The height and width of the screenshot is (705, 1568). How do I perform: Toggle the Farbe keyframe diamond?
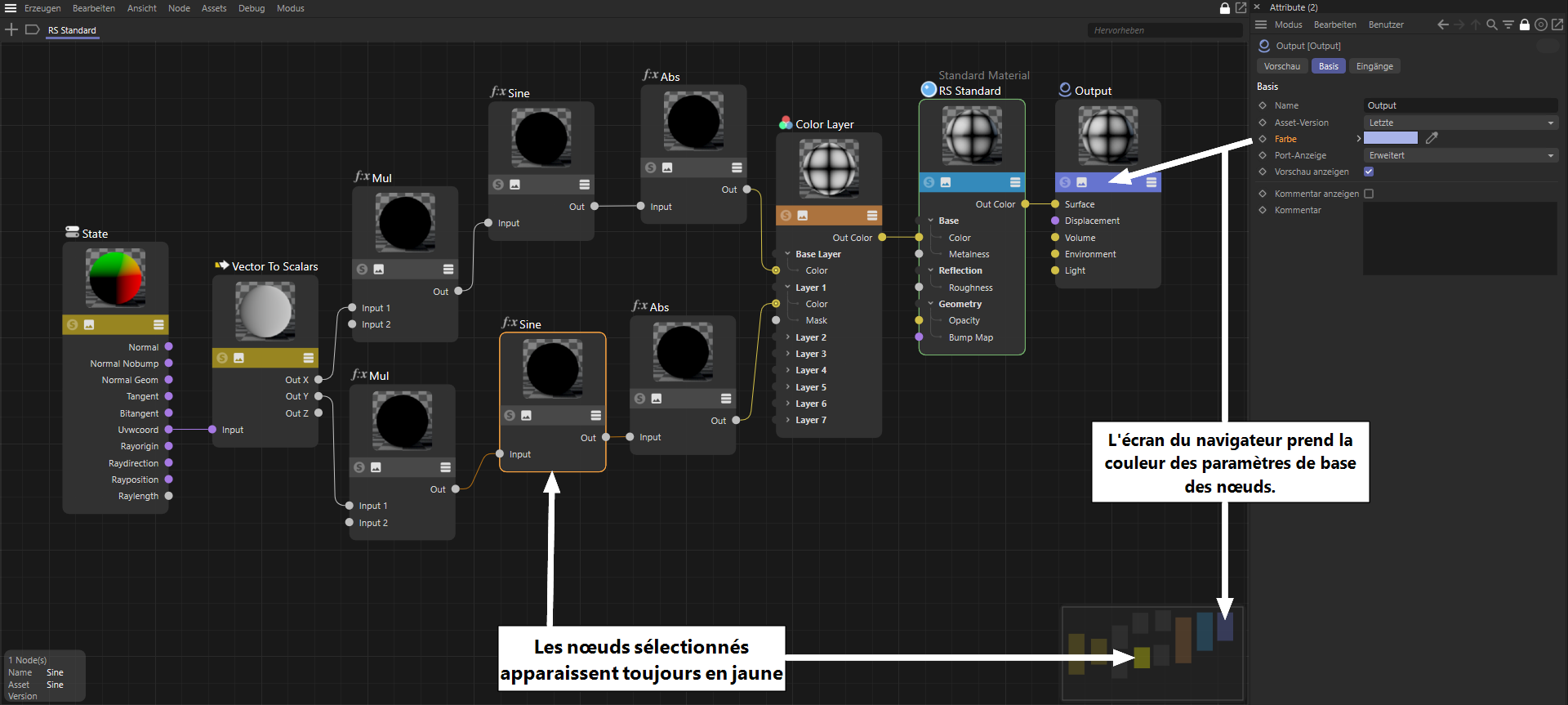1263,139
